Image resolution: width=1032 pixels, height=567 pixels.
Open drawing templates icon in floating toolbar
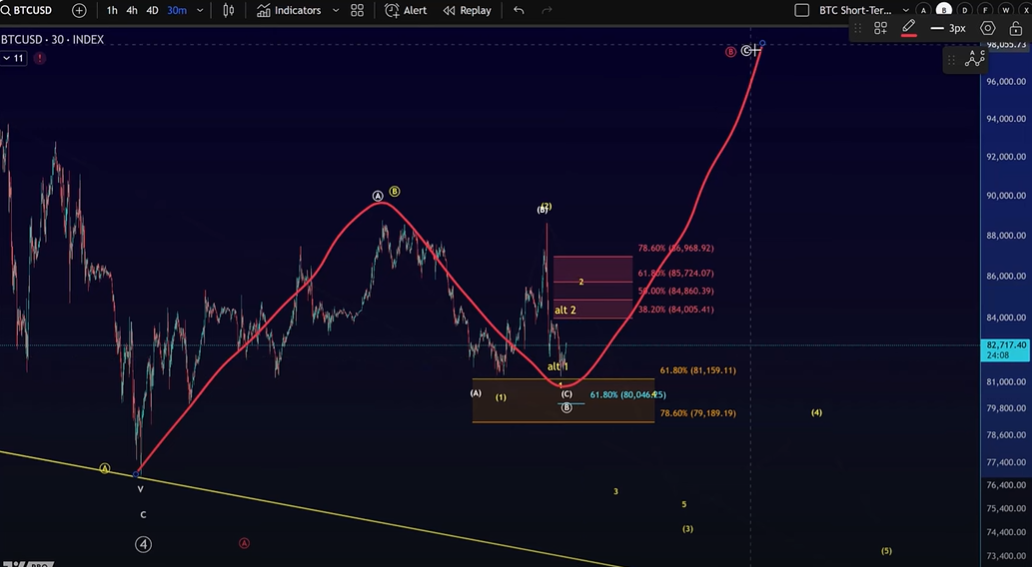point(880,28)
